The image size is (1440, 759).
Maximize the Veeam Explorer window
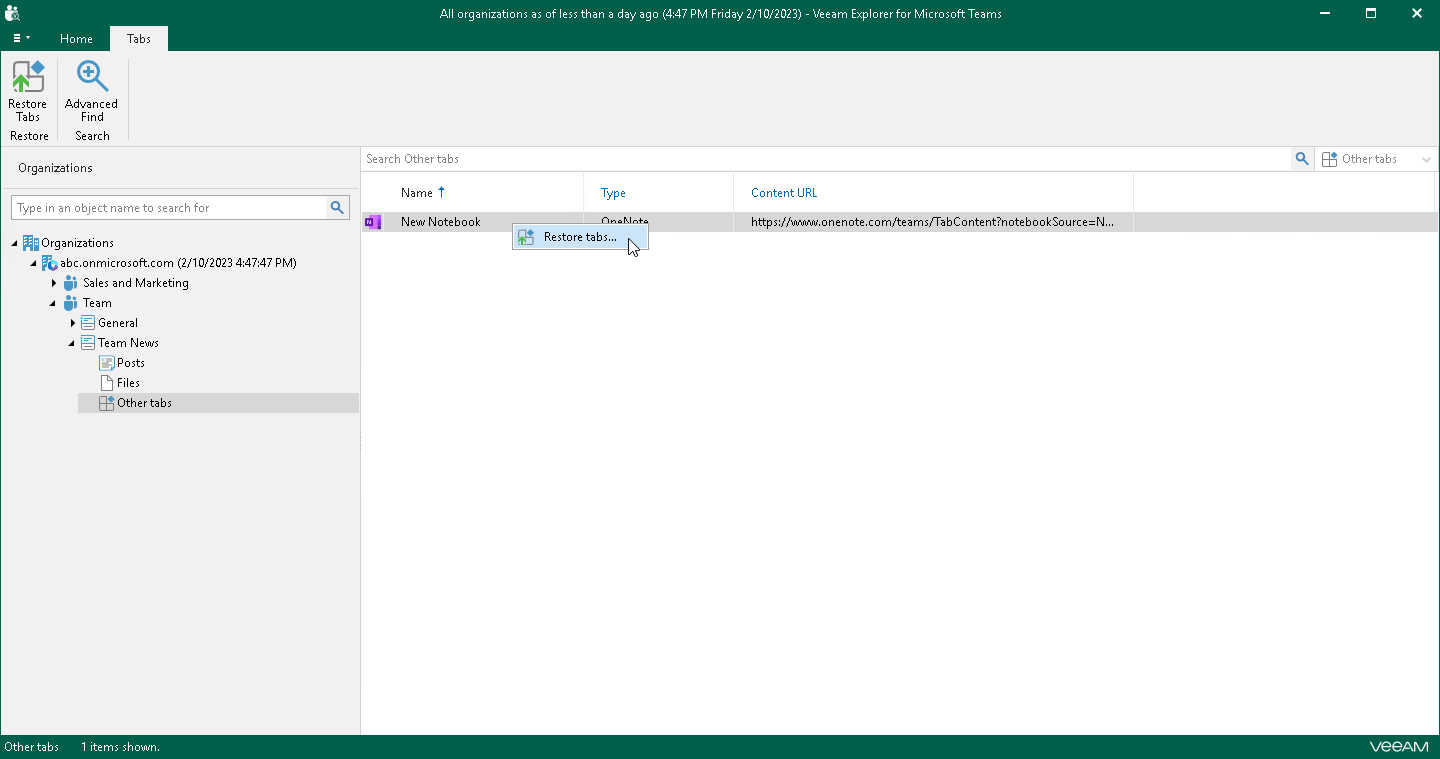(x=1371, y=13)
